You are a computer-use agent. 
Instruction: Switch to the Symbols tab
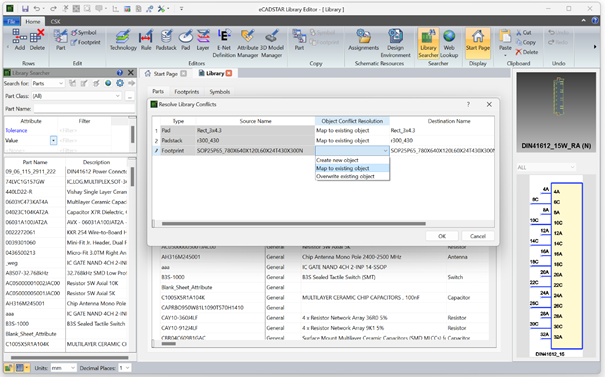220,92
